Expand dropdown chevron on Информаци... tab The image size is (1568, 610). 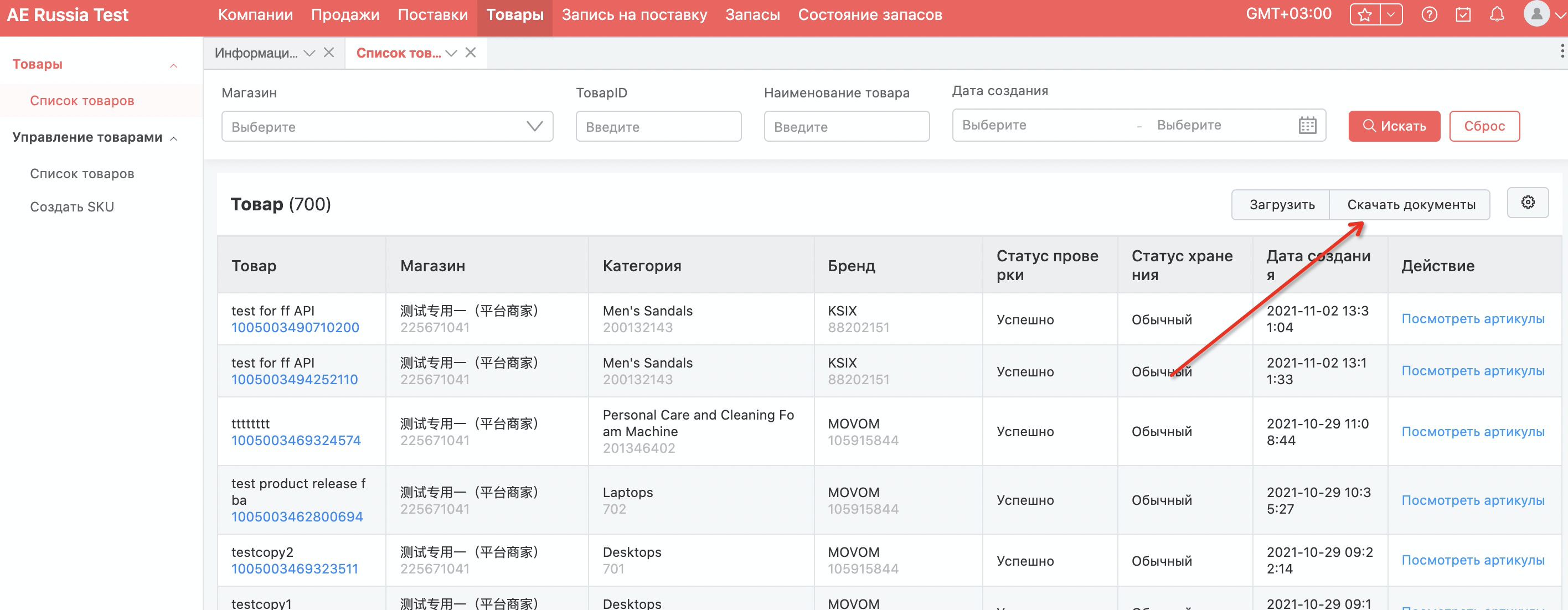click(x=309, y=53)
